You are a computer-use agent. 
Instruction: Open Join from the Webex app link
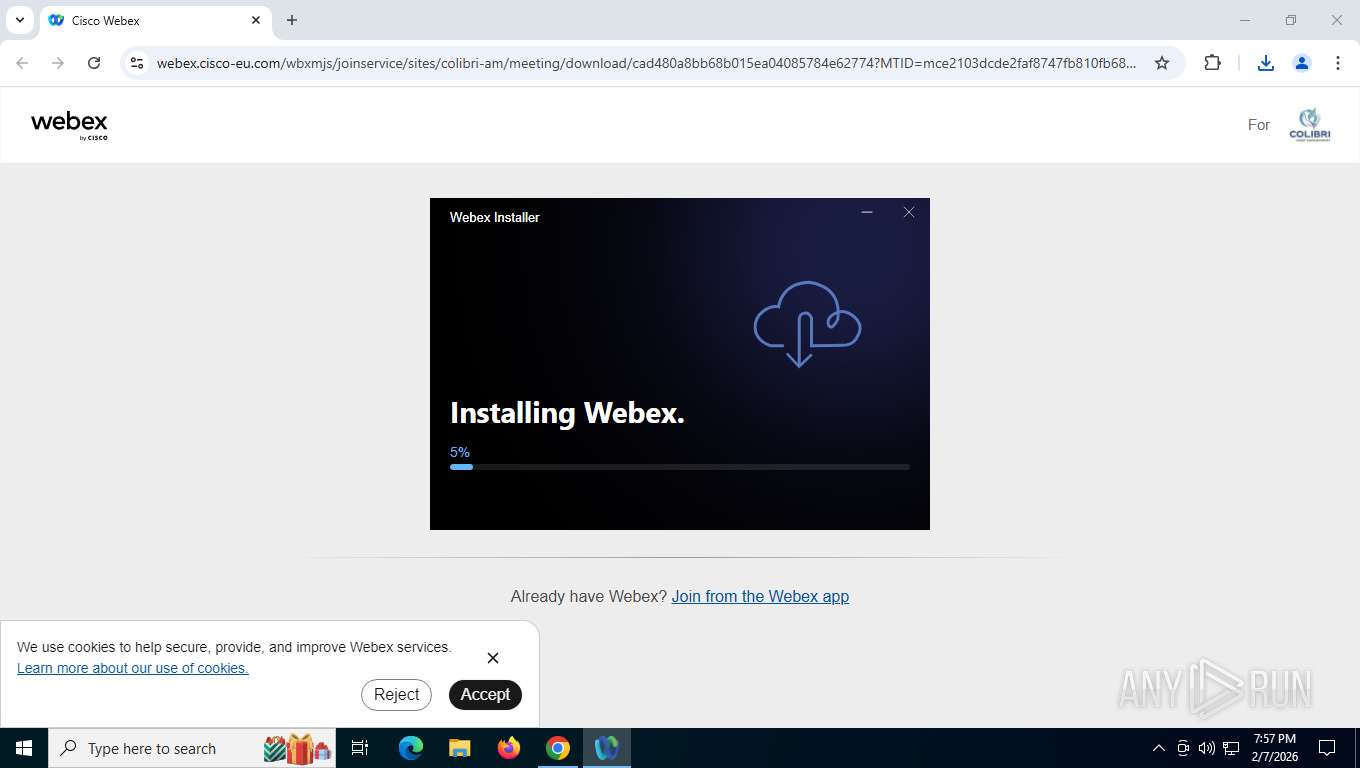click(x=760, y=596)
